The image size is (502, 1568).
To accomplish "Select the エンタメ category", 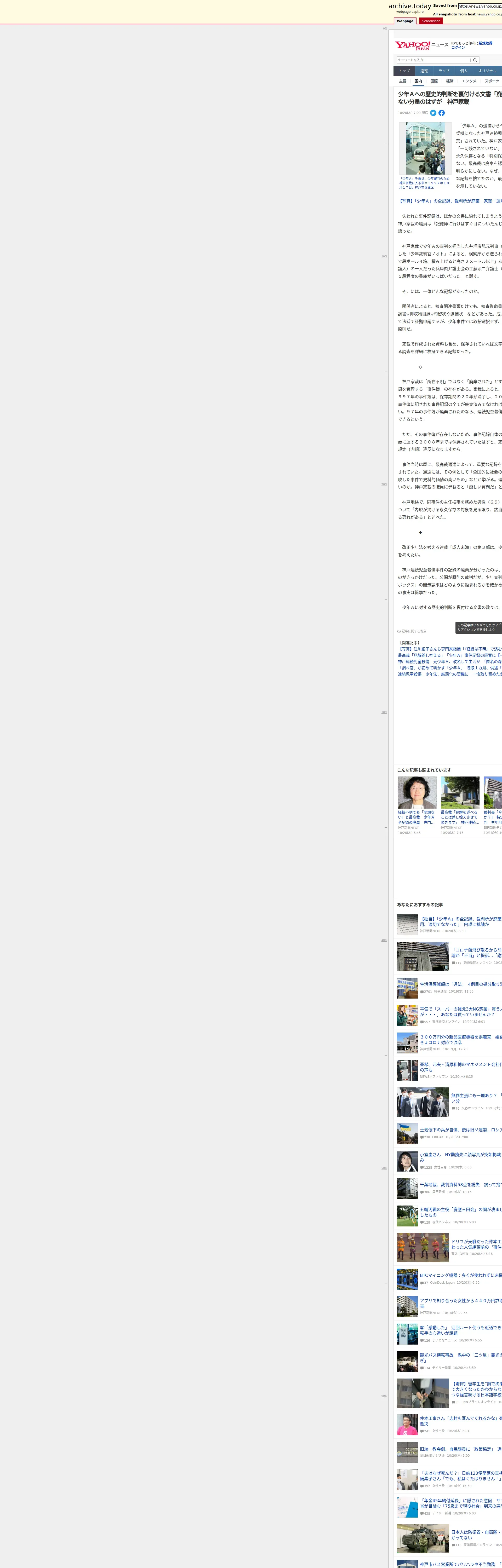I will (x=469, y=81).
